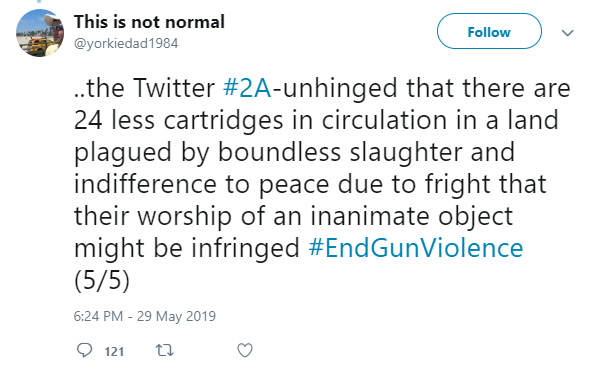Open the #EndGunViolence hashtag link
The width and height of the screenshot is (608, 374).
pyautogui.click(x=416, y=248)
